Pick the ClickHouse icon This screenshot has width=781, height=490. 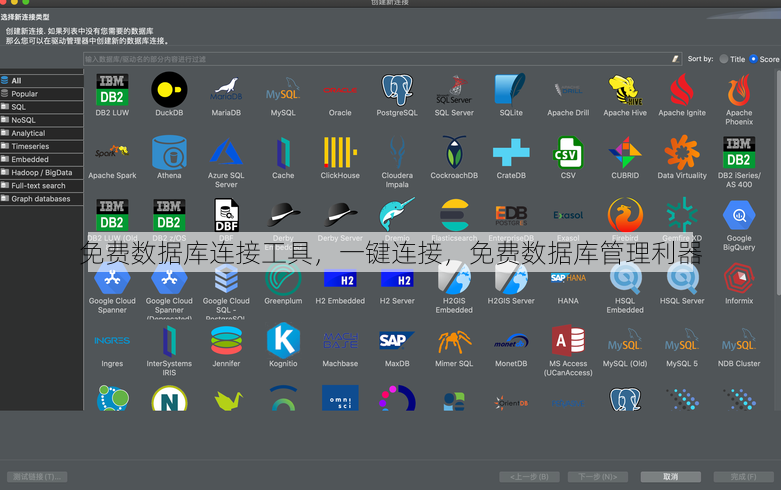(340, 152)
